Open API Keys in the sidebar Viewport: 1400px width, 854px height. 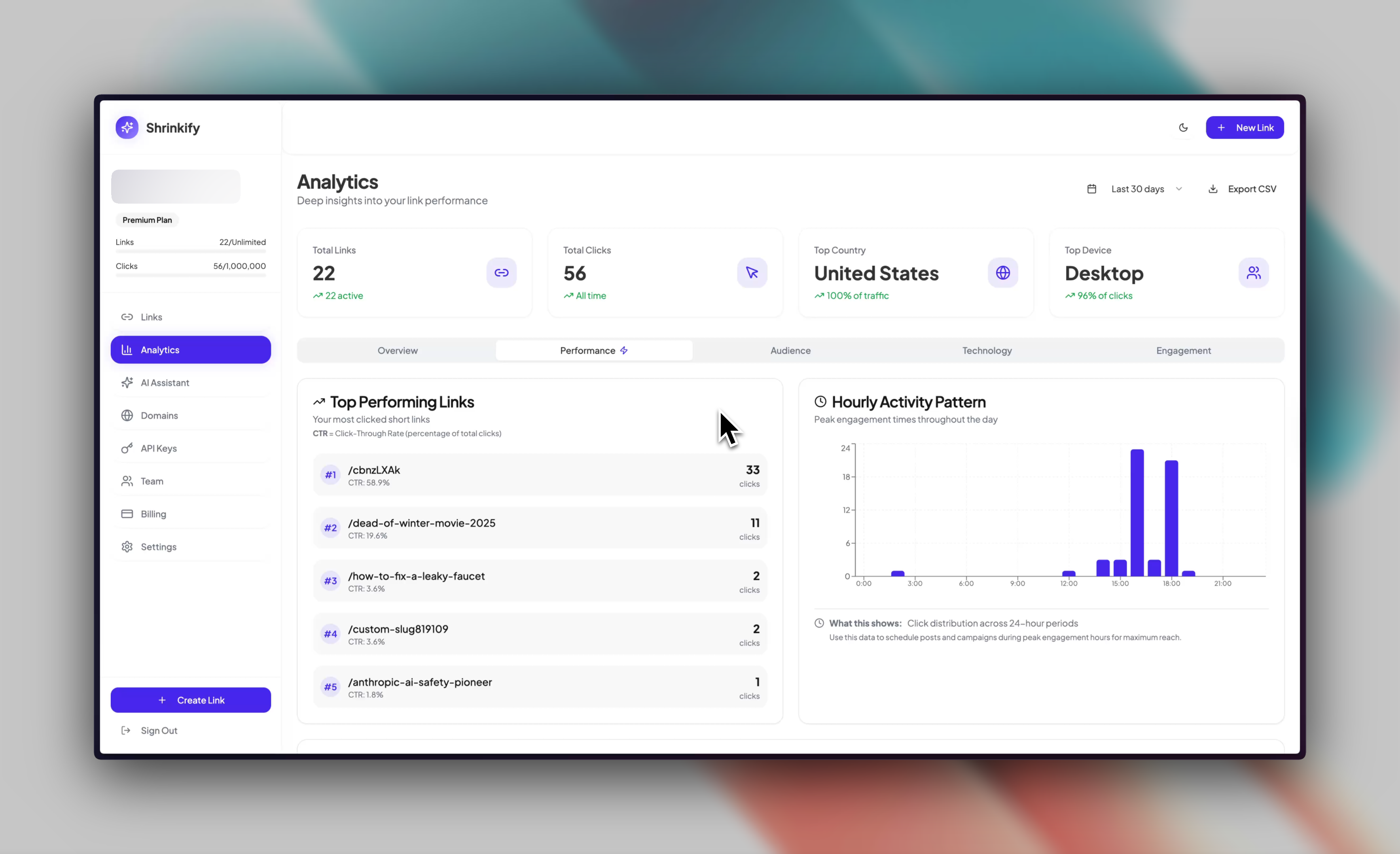159,449
